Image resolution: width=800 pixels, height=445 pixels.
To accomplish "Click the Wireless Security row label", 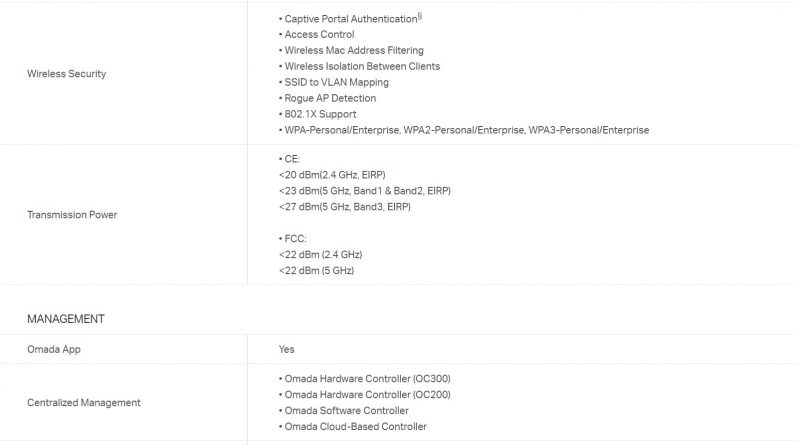I will 66,73.
